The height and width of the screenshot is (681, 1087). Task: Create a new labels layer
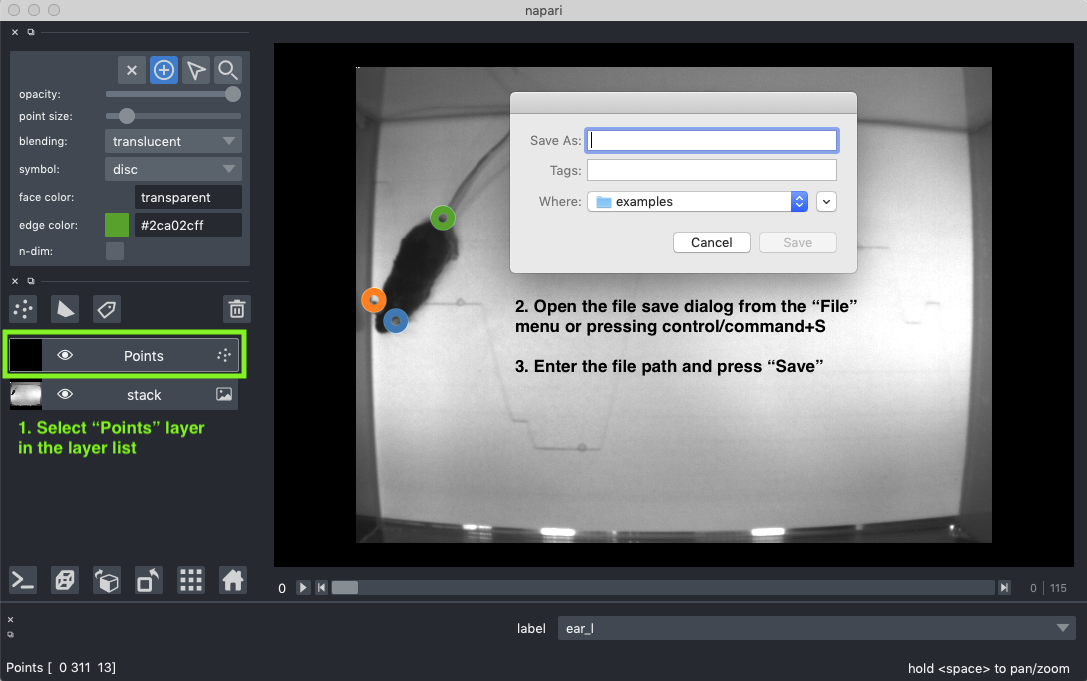click(106, 309)
